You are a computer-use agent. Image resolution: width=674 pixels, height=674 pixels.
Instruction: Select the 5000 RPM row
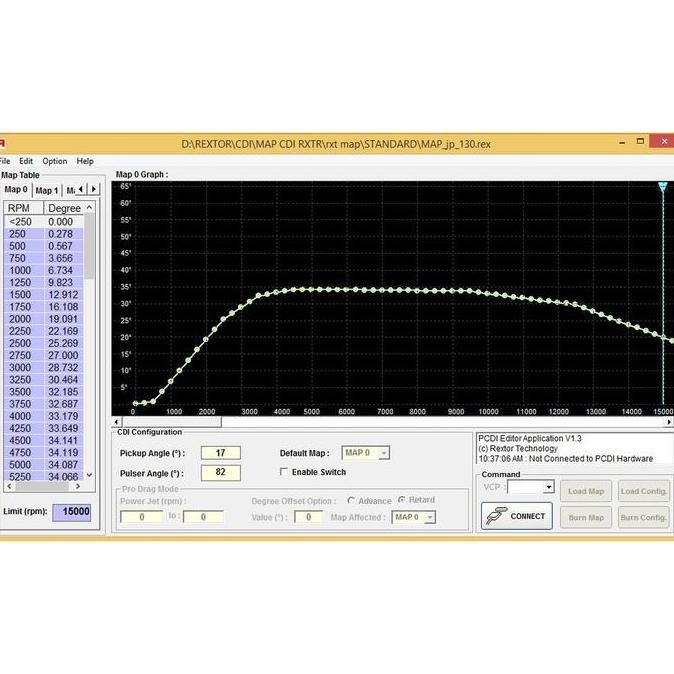coord(44,465)
